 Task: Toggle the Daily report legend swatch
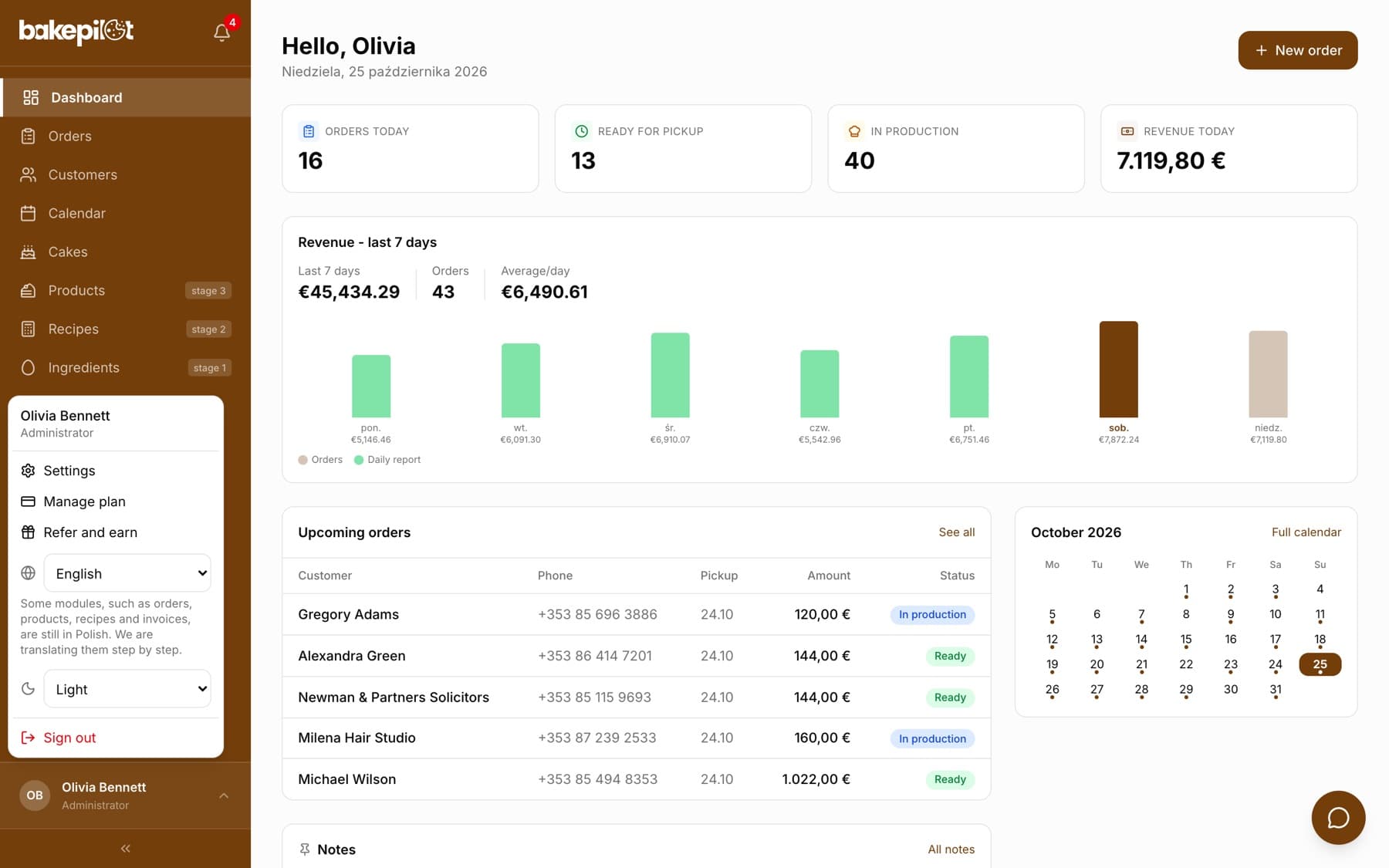[359, 460]
